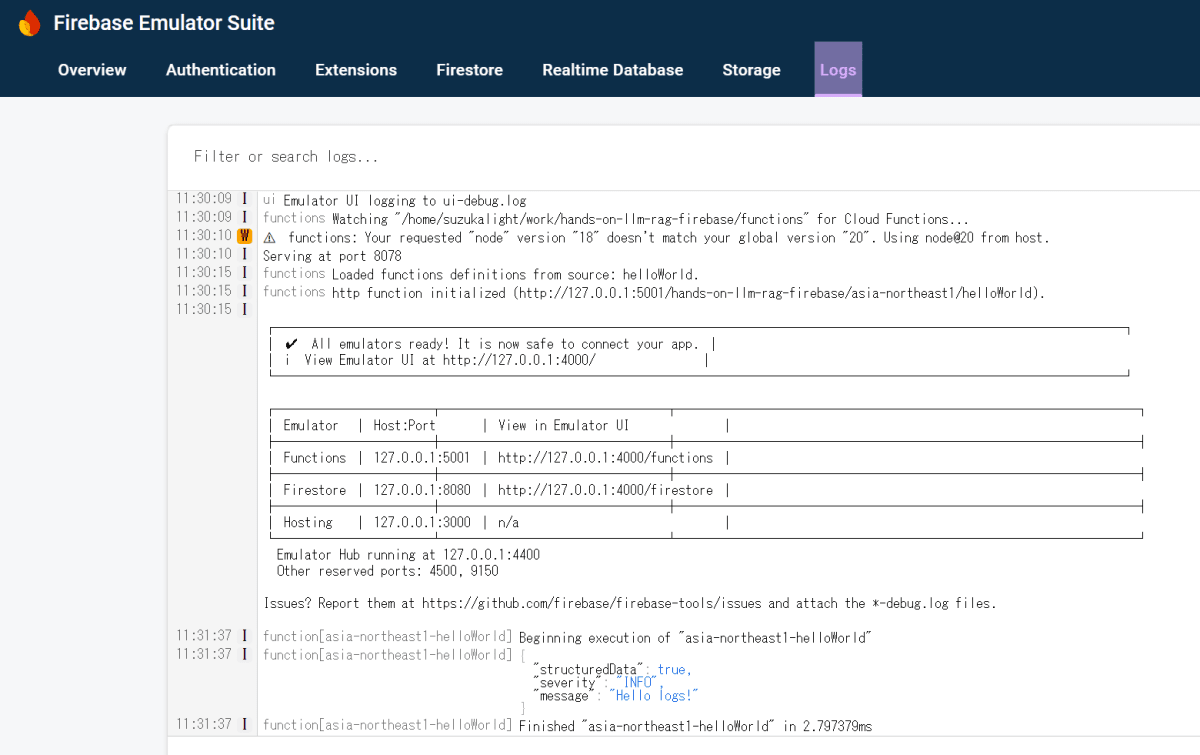This screenshot has width=1200, height=755.
Task: Open the Realtime Database tab
Action: click(x=613, y=70)
